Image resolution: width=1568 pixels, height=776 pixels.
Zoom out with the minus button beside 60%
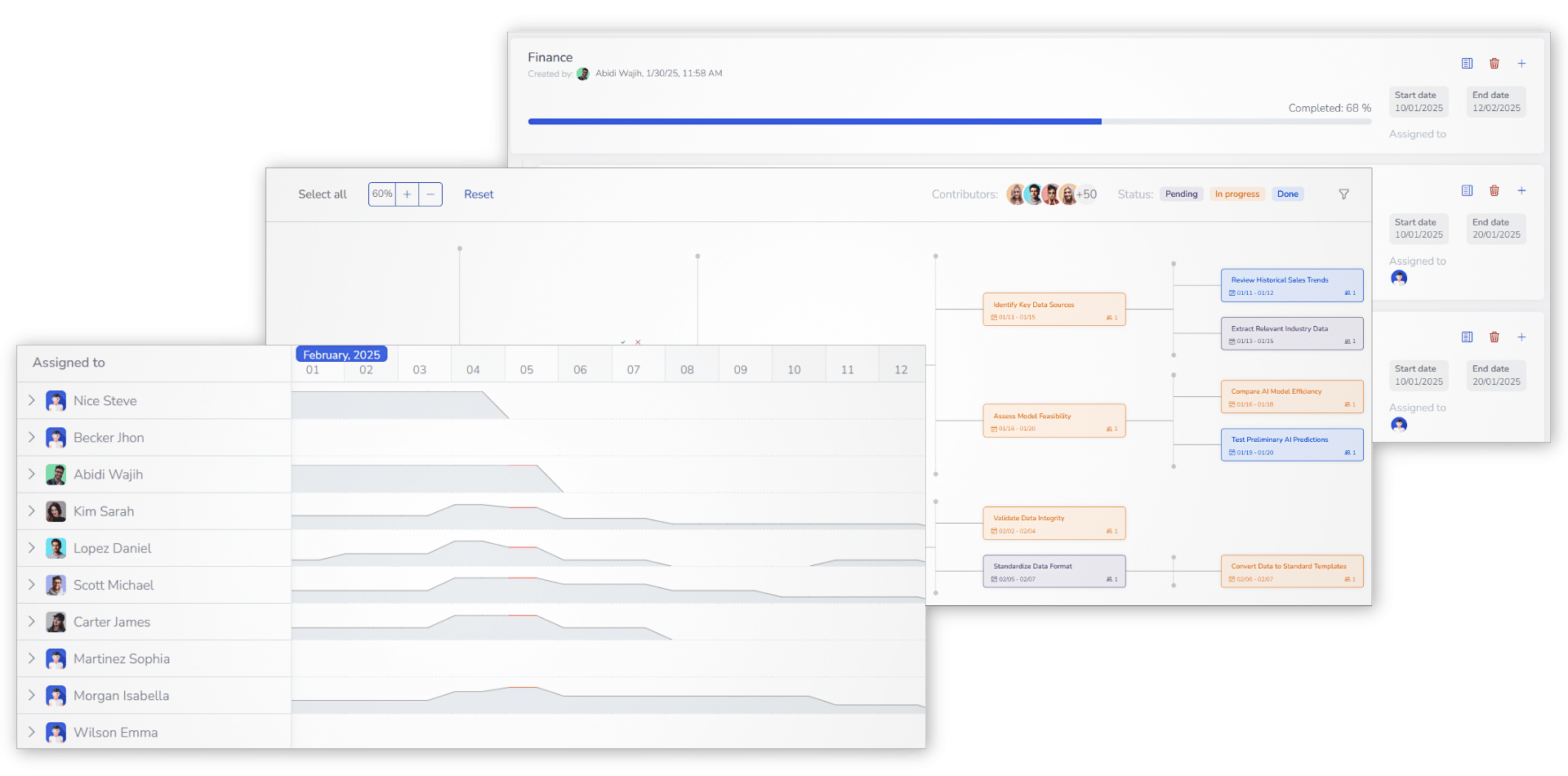430,194
